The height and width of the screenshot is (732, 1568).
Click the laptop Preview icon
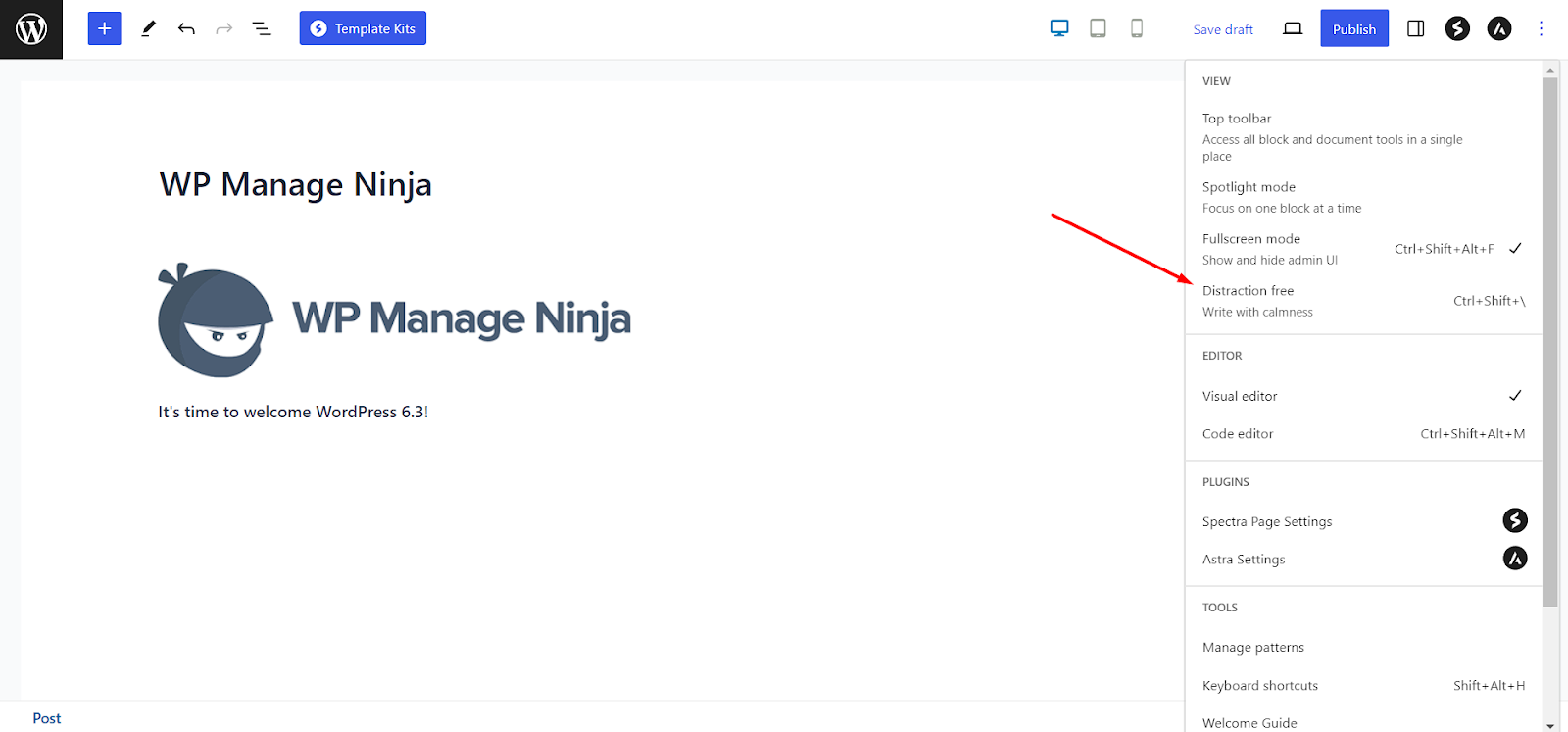click(1293, 28)
